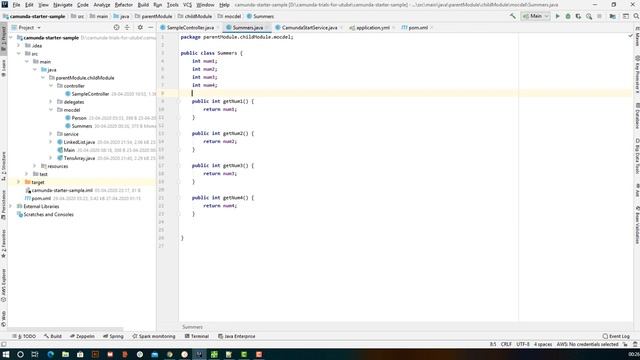Viewport: 640px width, 360px height.
Task: Hide the Project panel with minus icon
Action: click(x=151, y=27)
